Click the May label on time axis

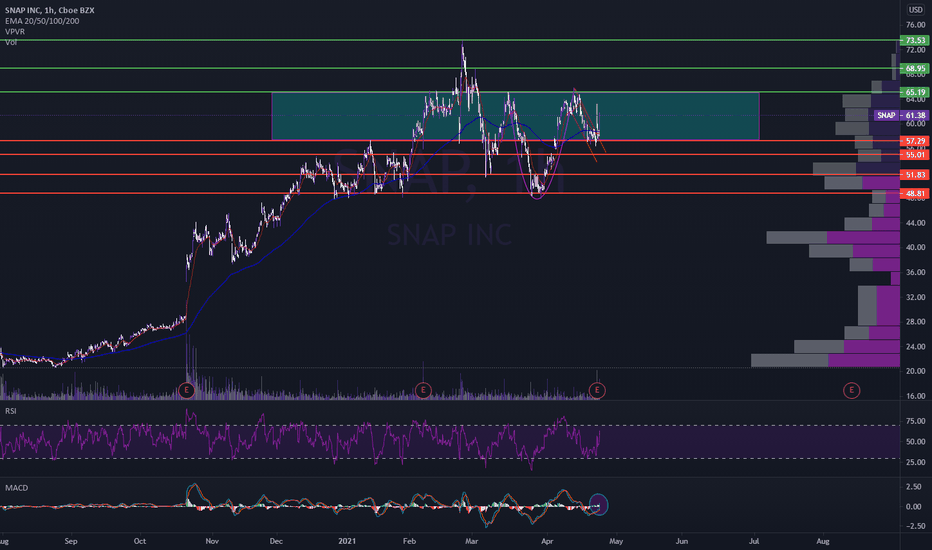click(x=616, y=541)
